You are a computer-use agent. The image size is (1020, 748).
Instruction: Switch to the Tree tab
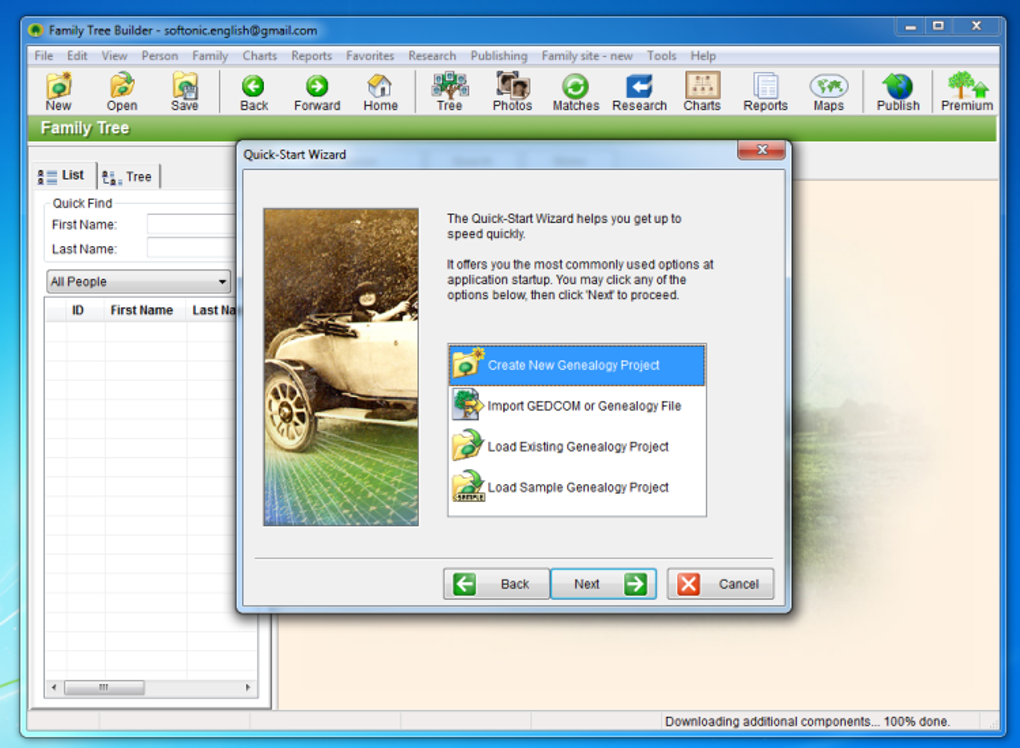(128, 176)
